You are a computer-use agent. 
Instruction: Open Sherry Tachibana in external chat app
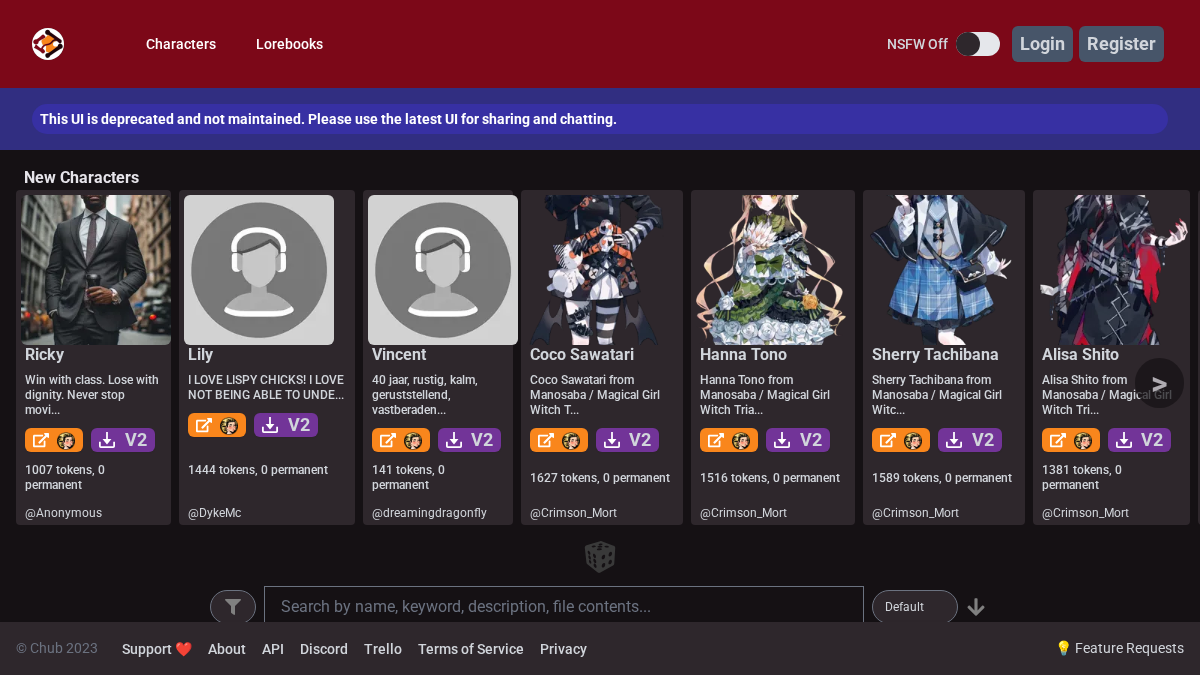point(901,440)
